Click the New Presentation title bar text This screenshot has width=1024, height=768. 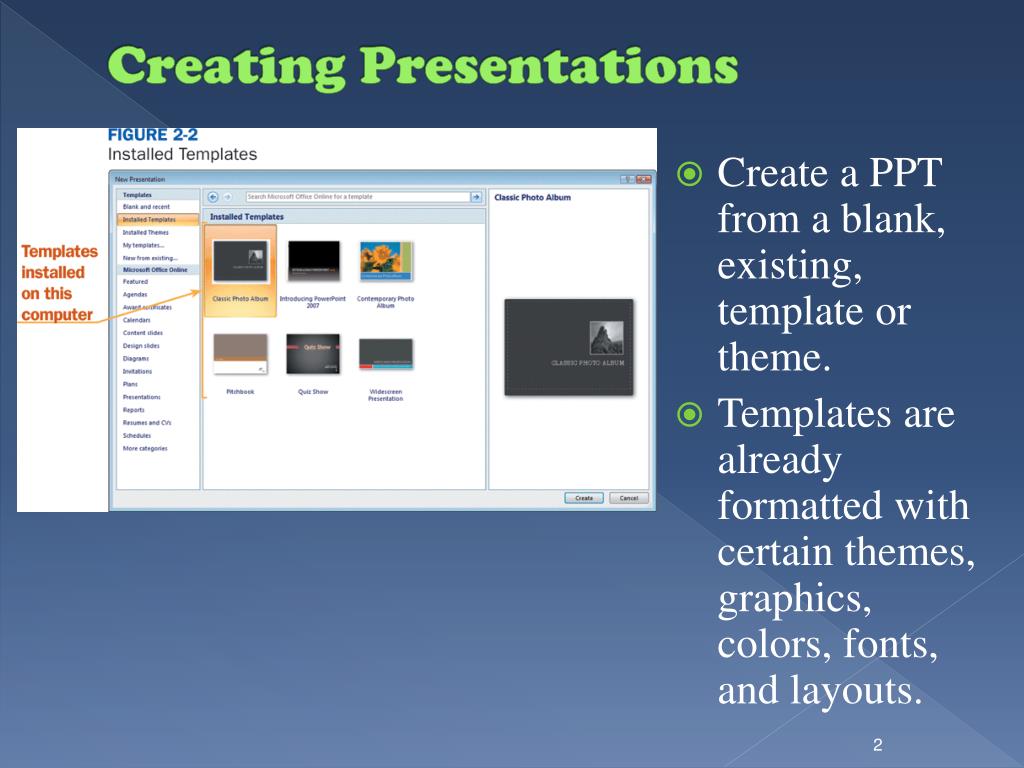click(140, 179)
